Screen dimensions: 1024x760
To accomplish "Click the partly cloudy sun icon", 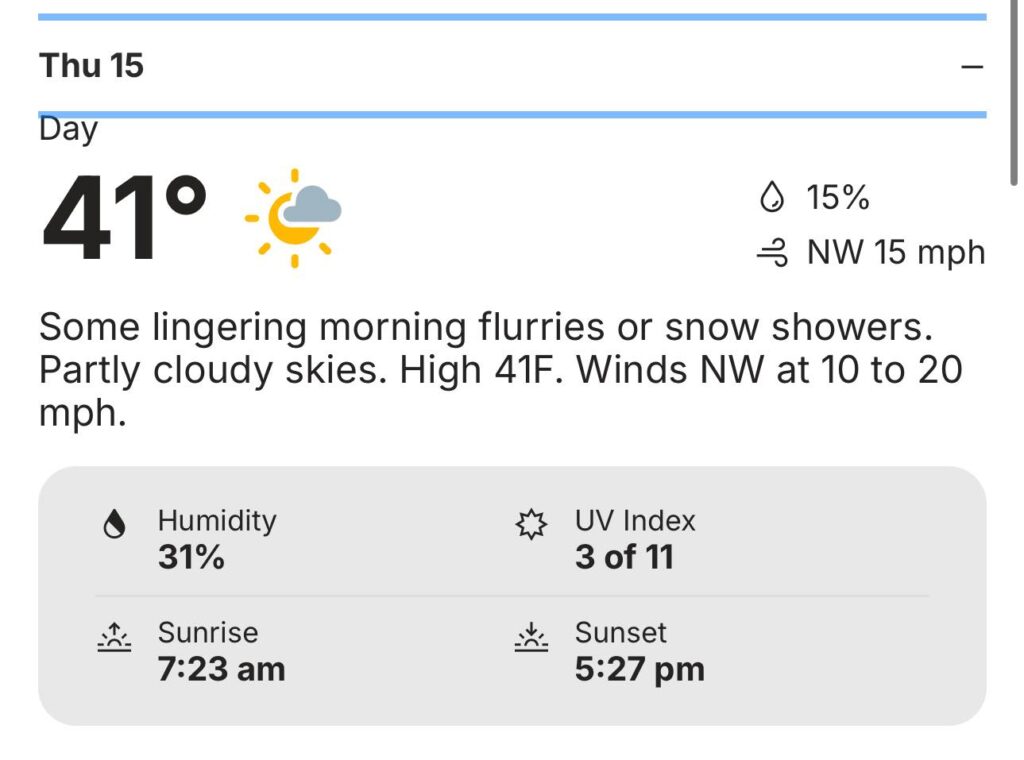I will point(295,218).
